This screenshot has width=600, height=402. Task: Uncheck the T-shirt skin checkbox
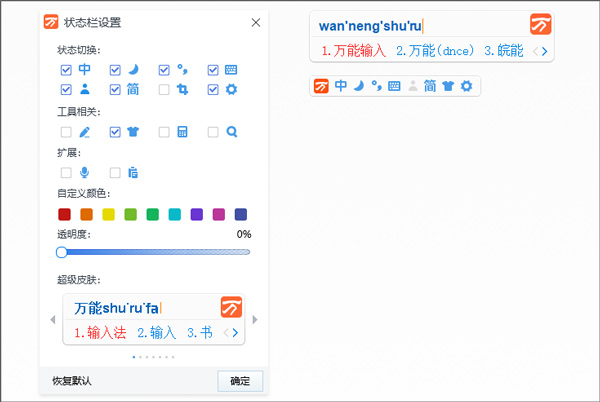point(115,132)
